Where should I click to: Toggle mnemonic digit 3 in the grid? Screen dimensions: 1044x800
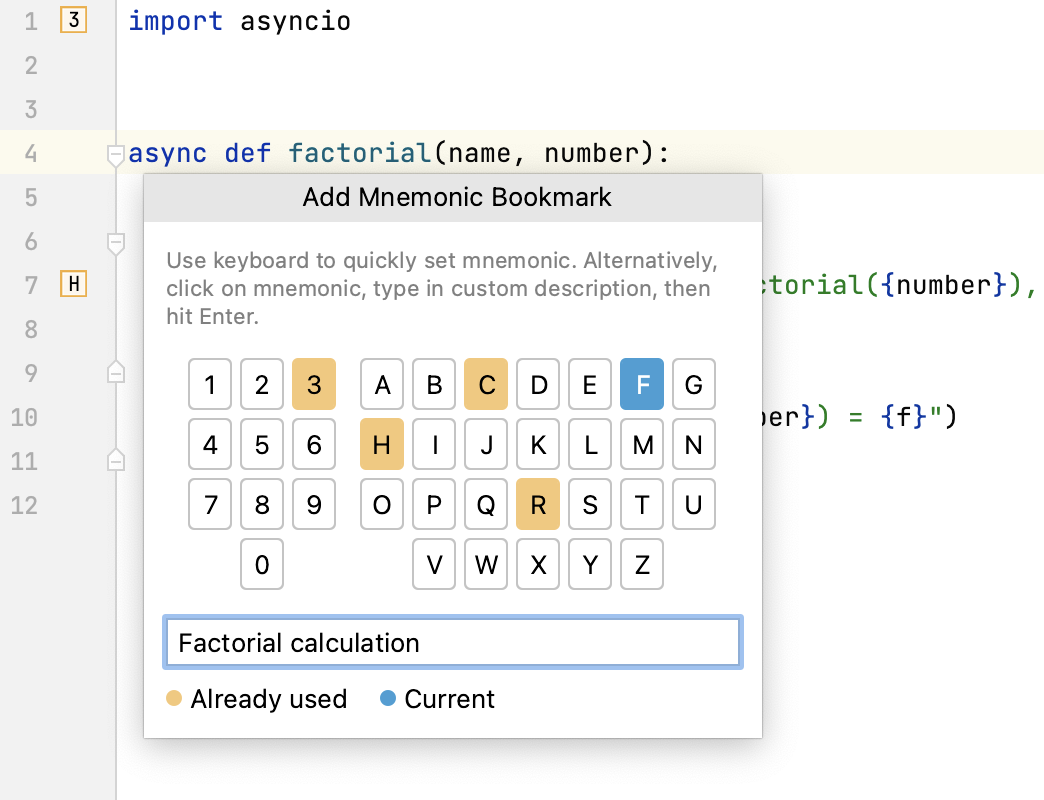pos(313,384)
